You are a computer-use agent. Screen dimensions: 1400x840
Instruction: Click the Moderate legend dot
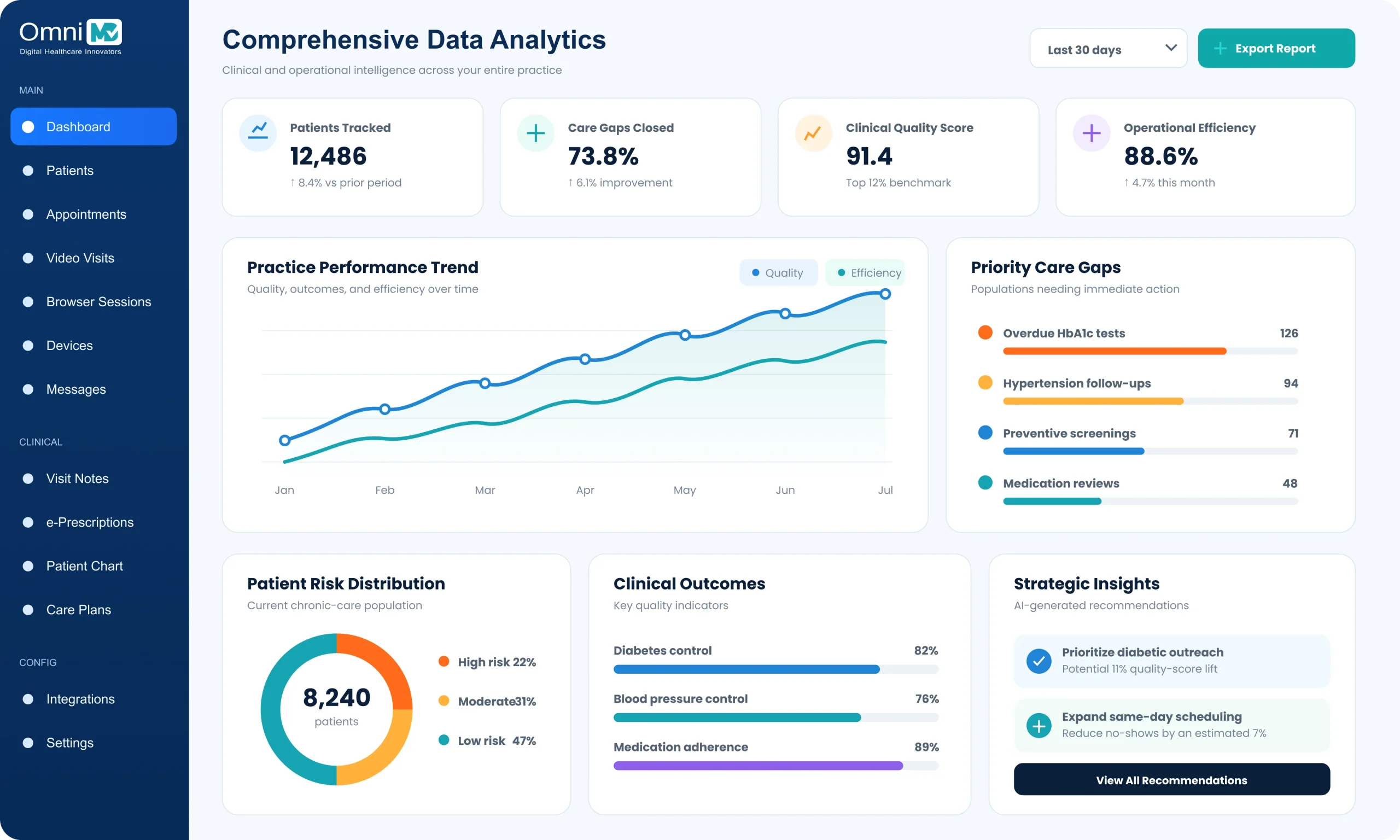[x=444, y=701]
